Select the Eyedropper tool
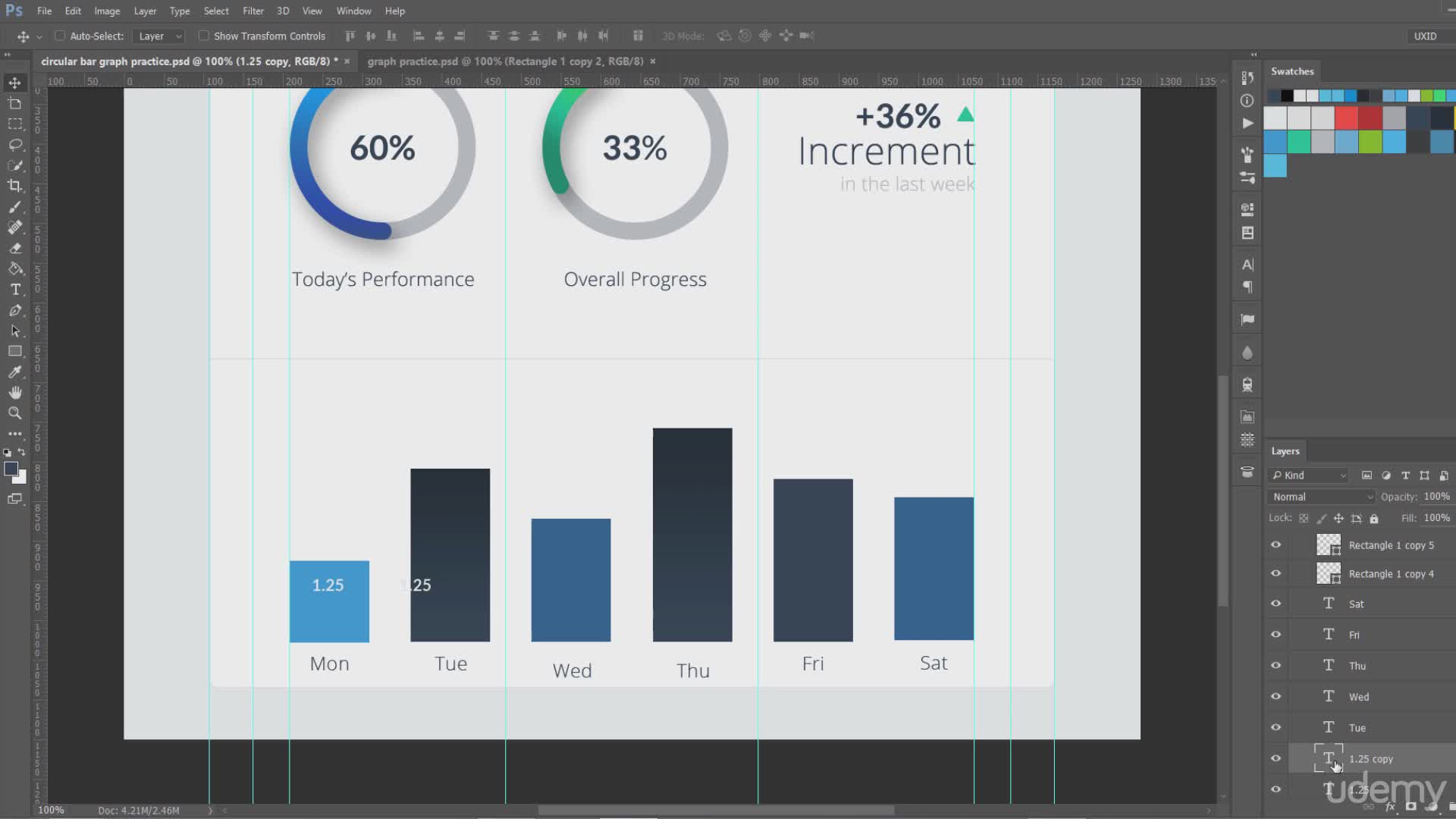Image resolution: width=1456 pixels, height=819 pixels. click(x=14, y=372)
